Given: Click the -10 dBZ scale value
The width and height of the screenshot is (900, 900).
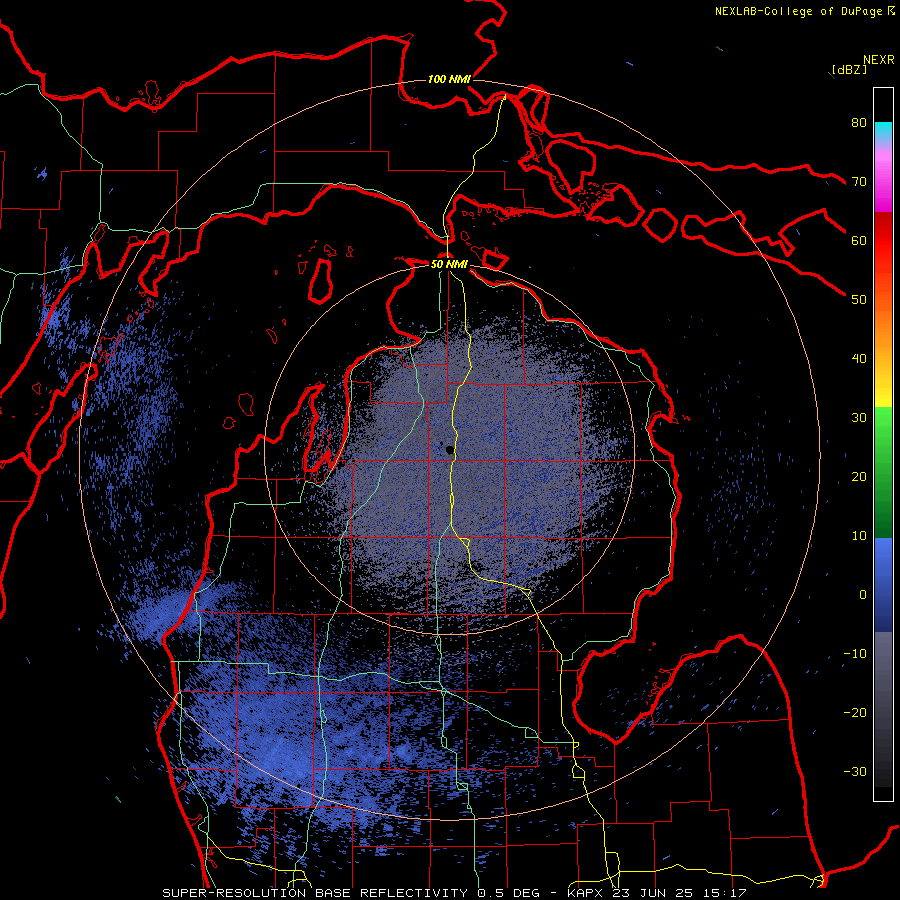Looking at the screenshot, I should 855,654.
